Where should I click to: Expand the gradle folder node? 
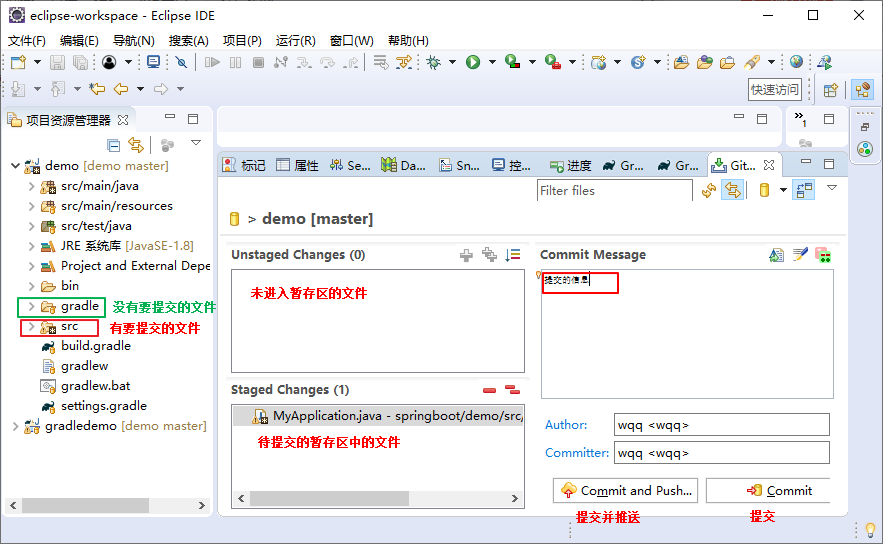(32, 306)
